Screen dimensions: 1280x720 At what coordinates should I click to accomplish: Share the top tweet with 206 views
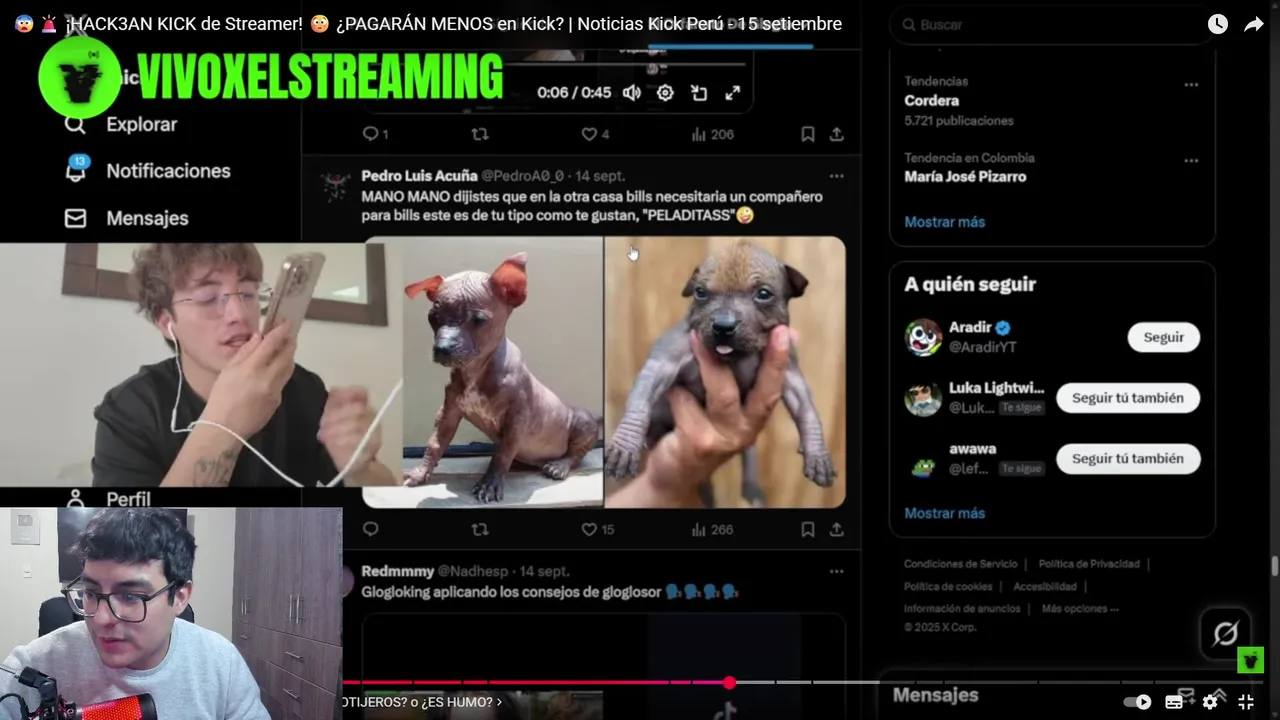[836, 133]
